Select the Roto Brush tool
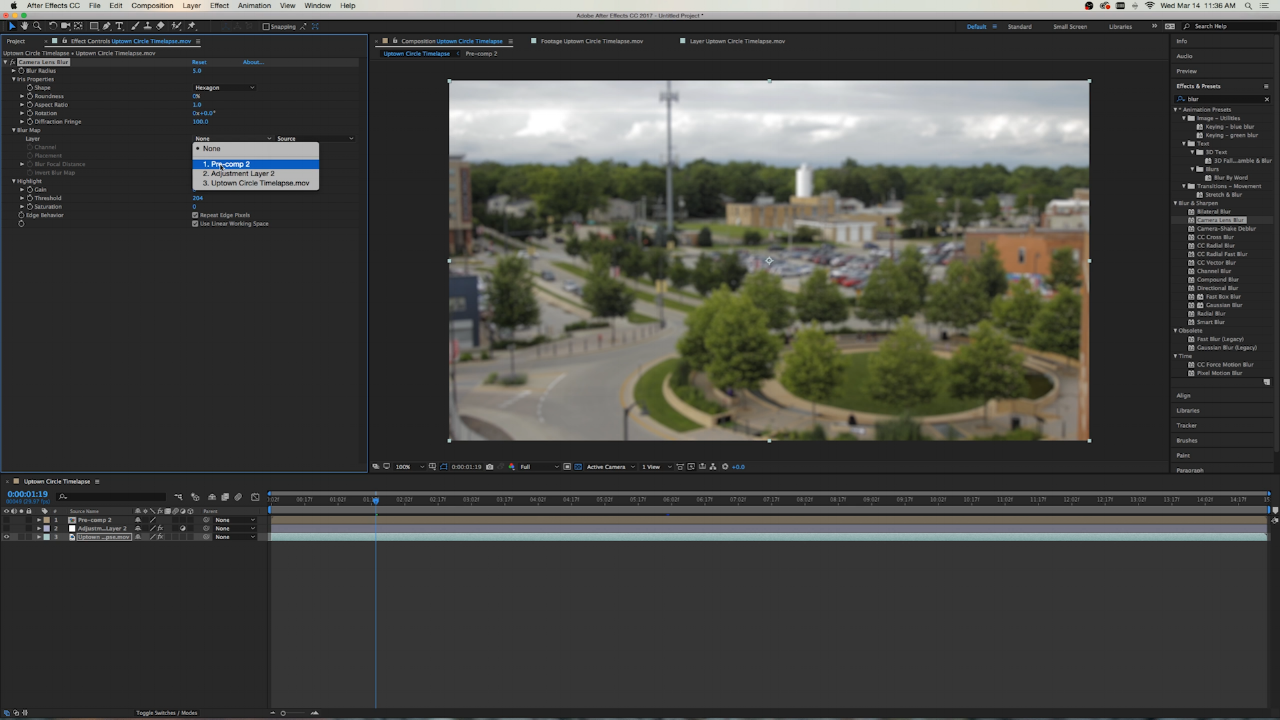The height and width of the screenshot is (720, 1280). [x=176, y=26]
